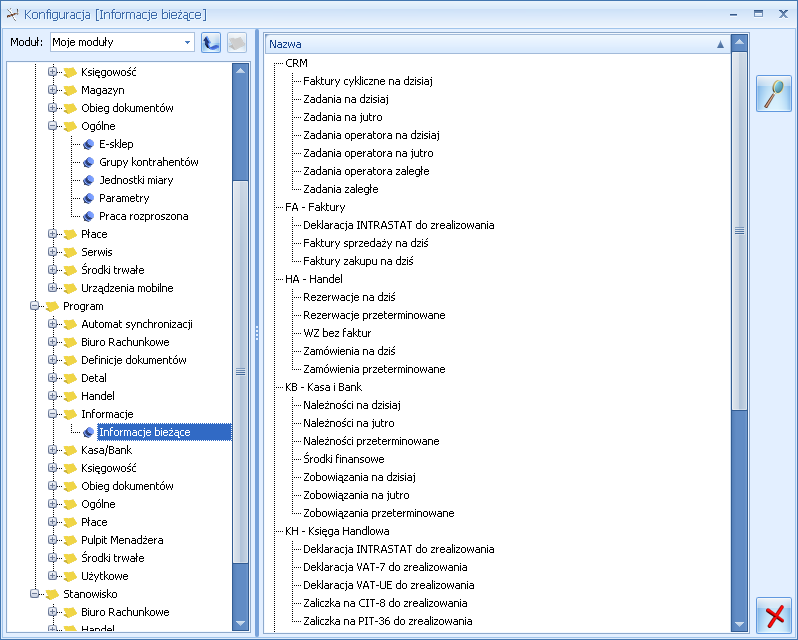Screen dimensions: 798x640
Task: Collapse the expanded Ogólne folder
Action: click(52, 126)
